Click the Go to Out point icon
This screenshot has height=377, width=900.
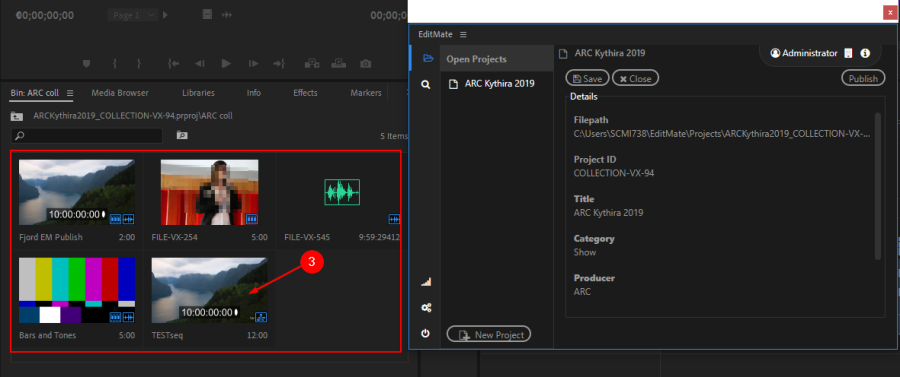[279, 64]
